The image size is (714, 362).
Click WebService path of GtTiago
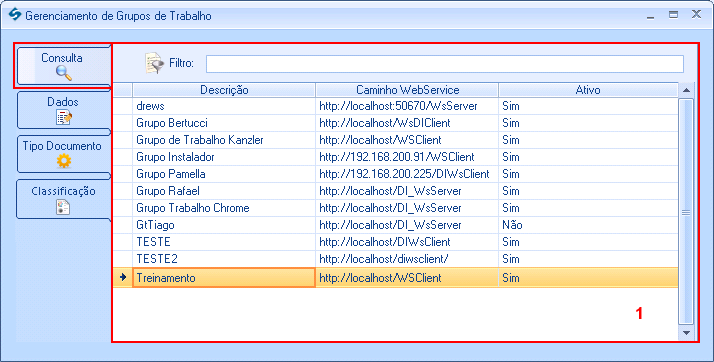pos(407,225)
